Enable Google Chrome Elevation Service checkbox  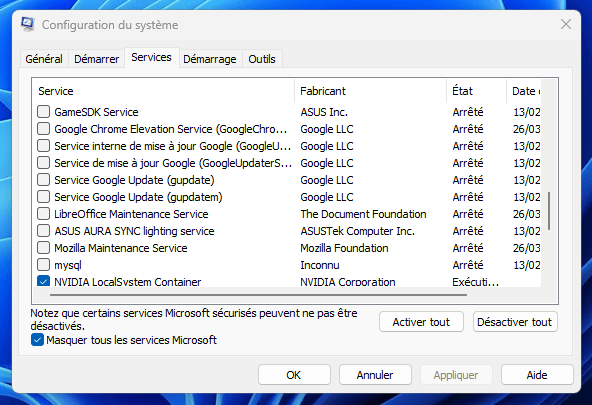[43, 129]
